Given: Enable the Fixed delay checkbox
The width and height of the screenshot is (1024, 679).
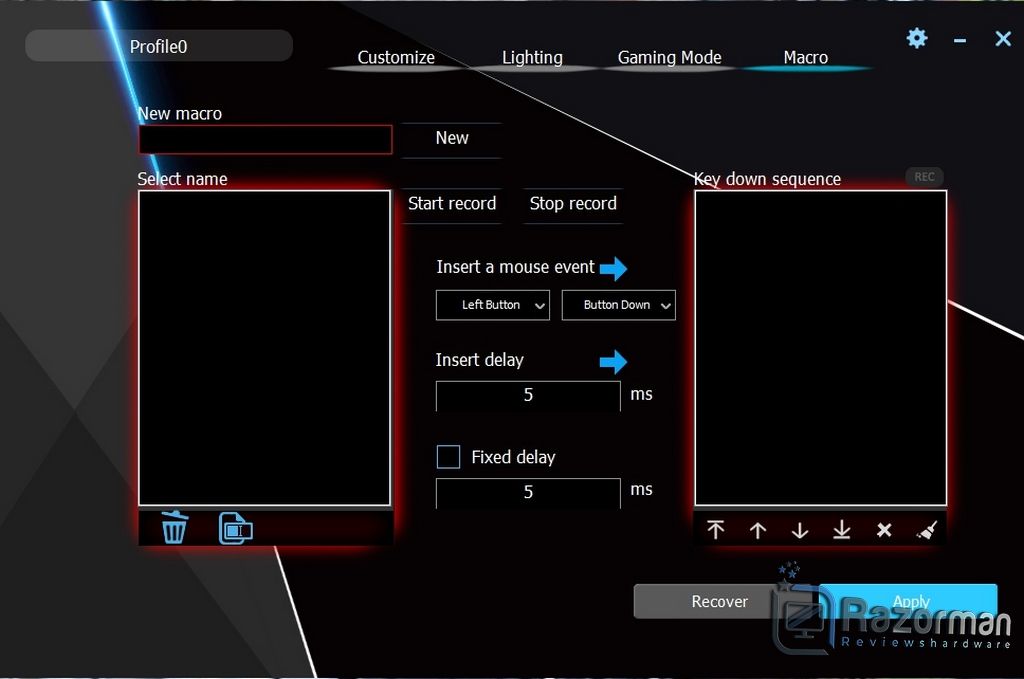Looking at the screenshot, I should tap(448, 456).
